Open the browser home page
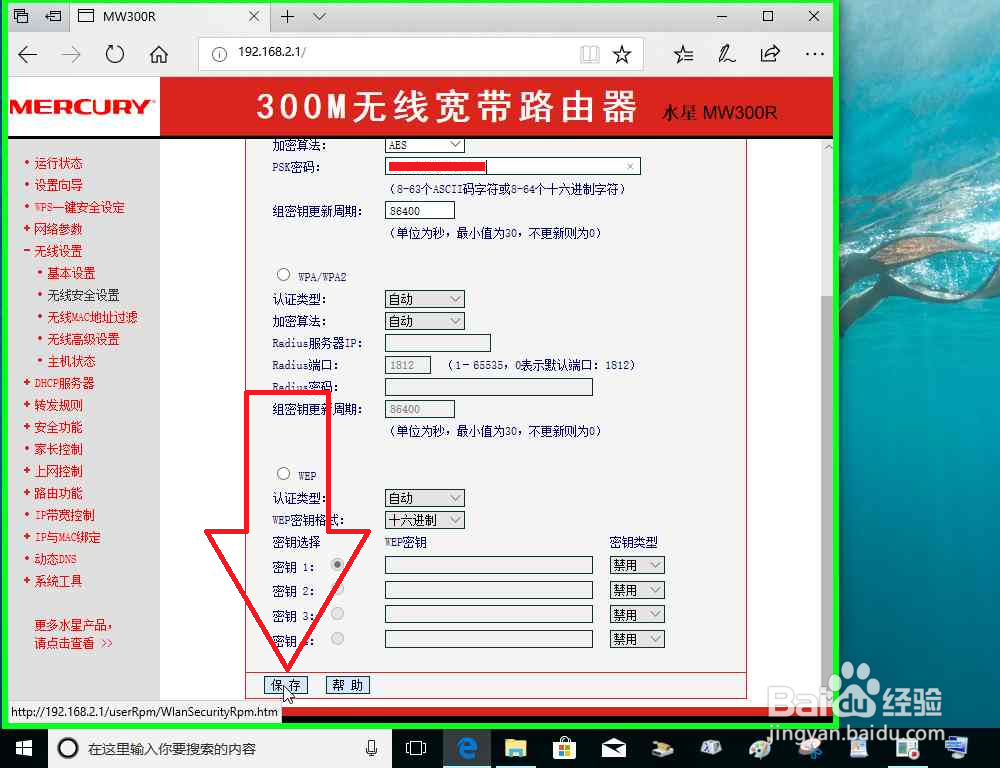Image resolution: width=1000 pixels, height=768 pixels. 160,55
